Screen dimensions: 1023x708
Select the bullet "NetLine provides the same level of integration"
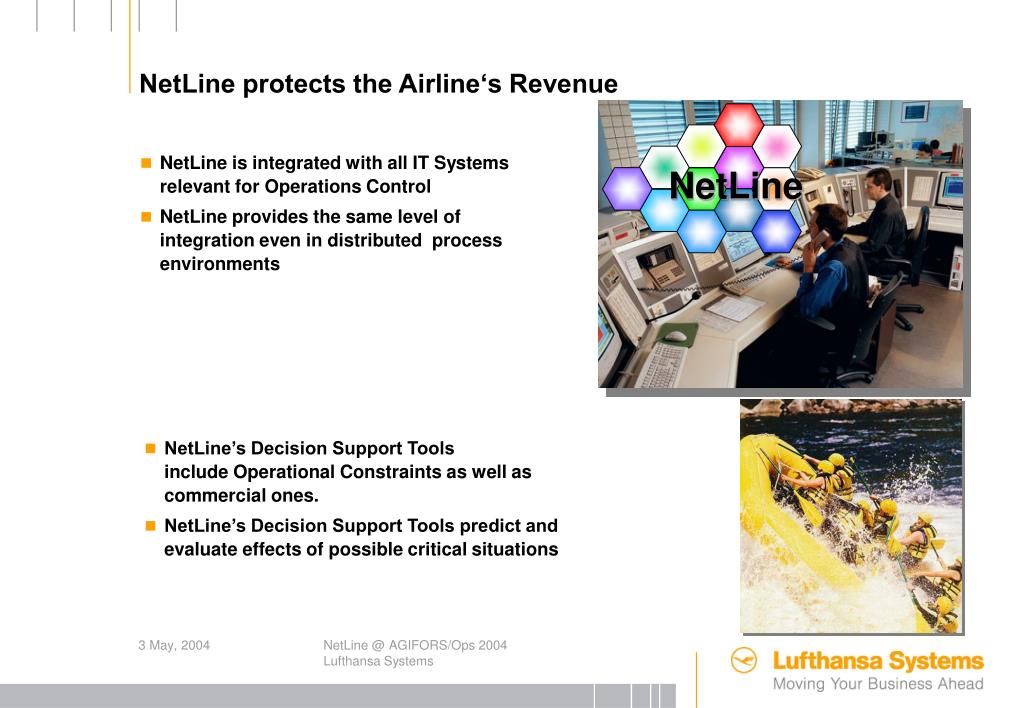coord(331,240)
